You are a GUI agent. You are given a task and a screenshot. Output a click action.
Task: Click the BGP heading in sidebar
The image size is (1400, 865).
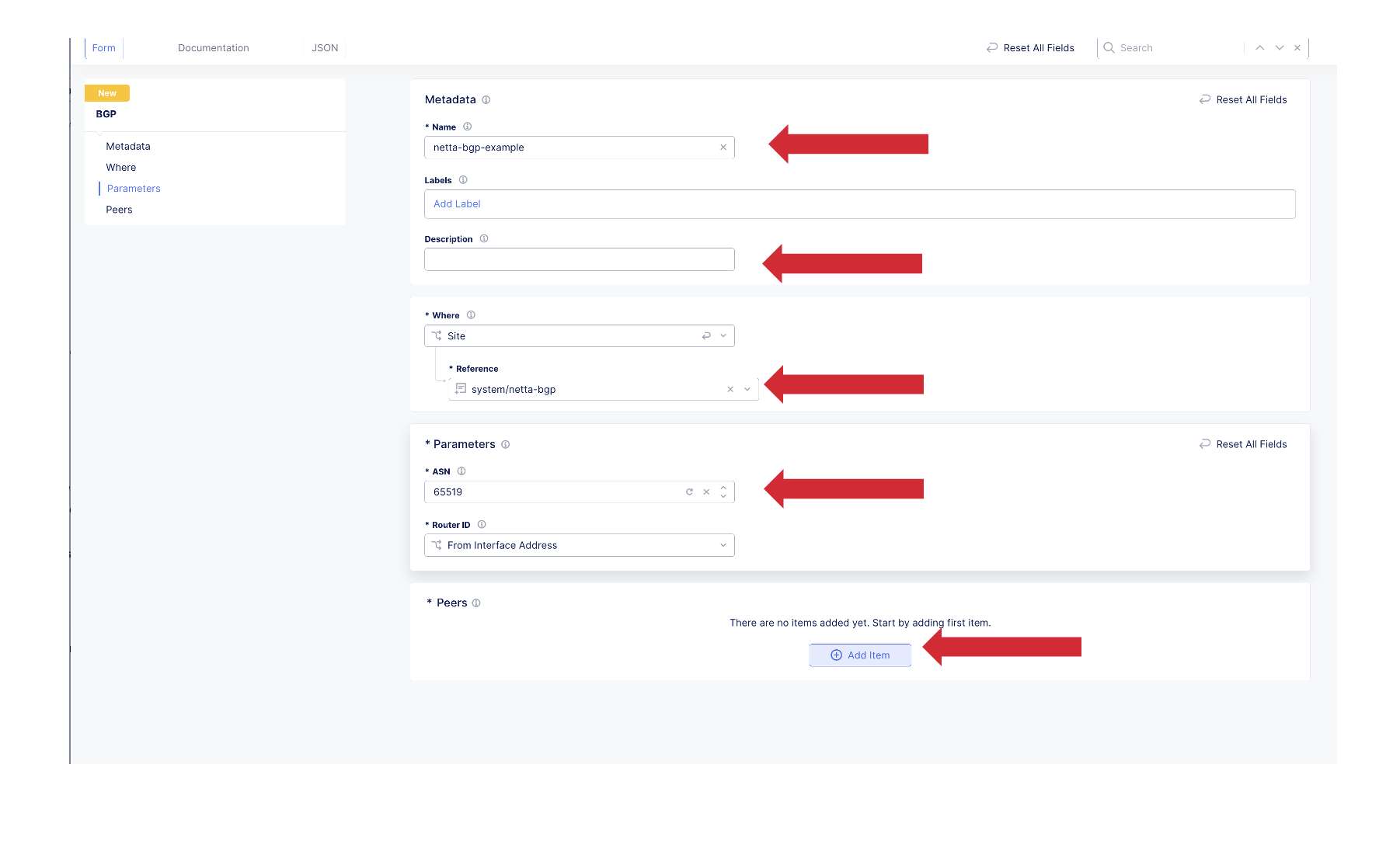(x=106, y=114)
